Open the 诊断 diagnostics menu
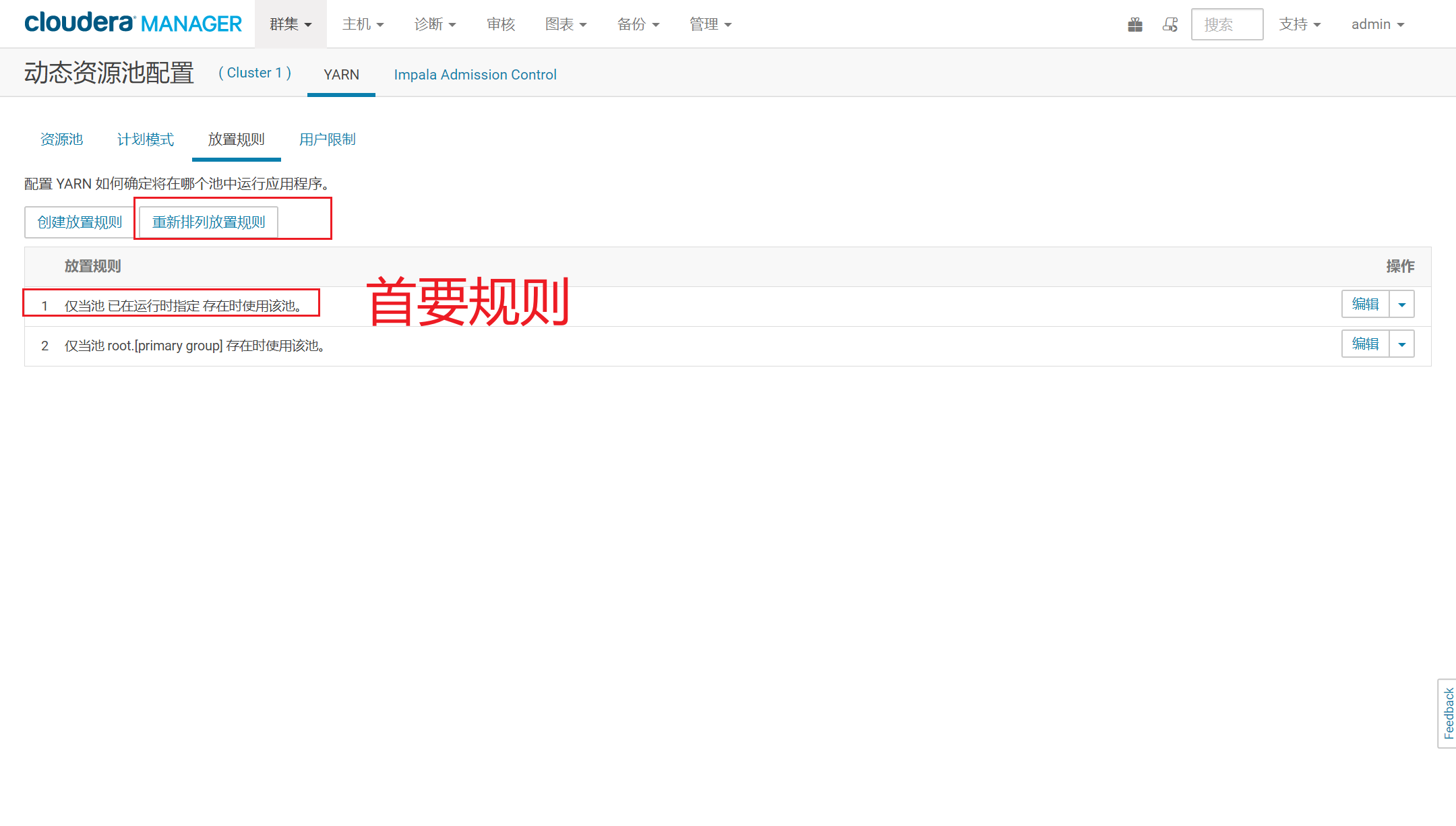The image size is (1456, 826). pyautogui.click(x=435, y=24)
